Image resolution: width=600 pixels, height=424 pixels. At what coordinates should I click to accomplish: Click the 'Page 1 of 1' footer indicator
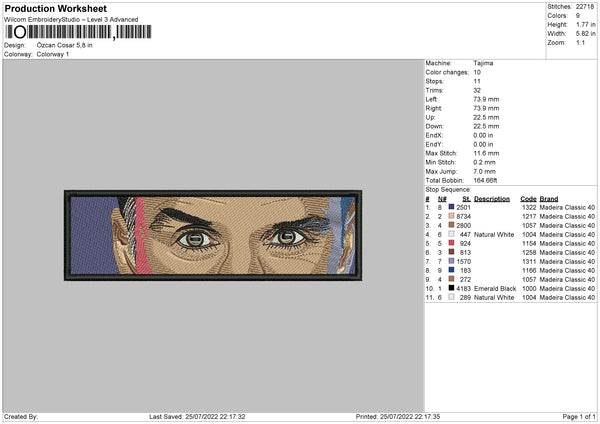coord(579,416)
